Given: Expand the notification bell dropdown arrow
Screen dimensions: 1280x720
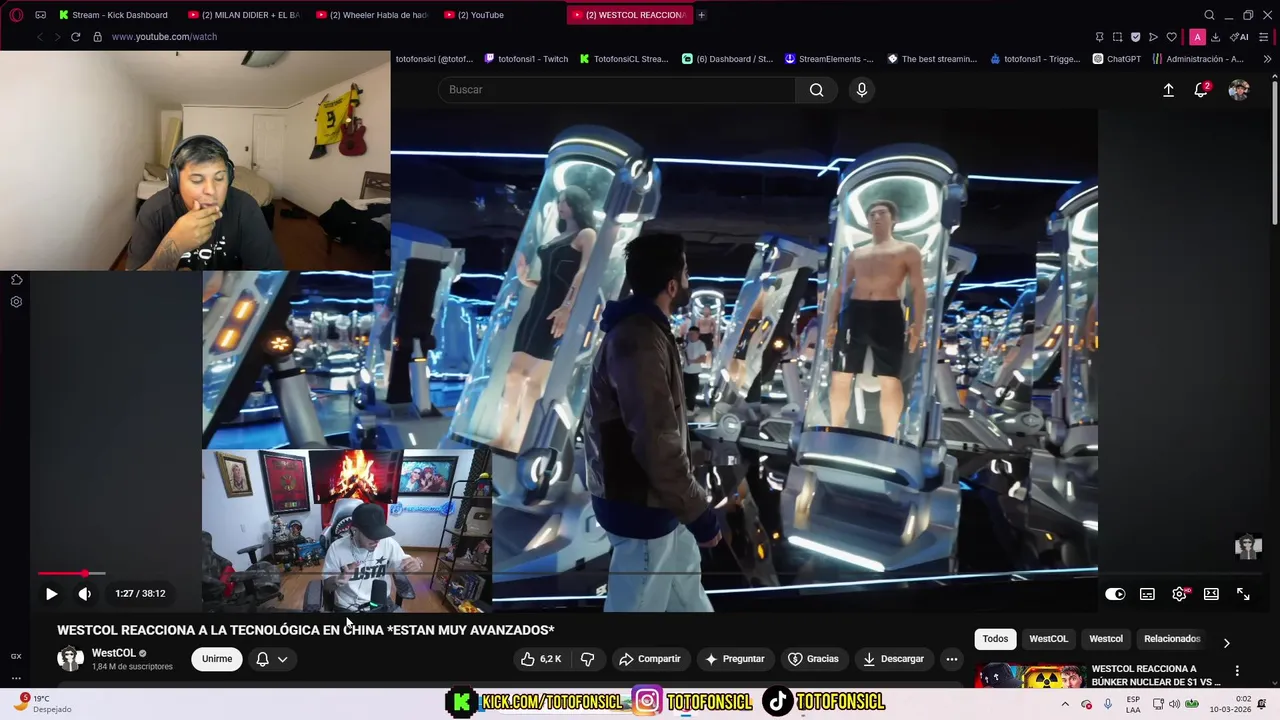Looking at the screenshot, I should [283, 659].
